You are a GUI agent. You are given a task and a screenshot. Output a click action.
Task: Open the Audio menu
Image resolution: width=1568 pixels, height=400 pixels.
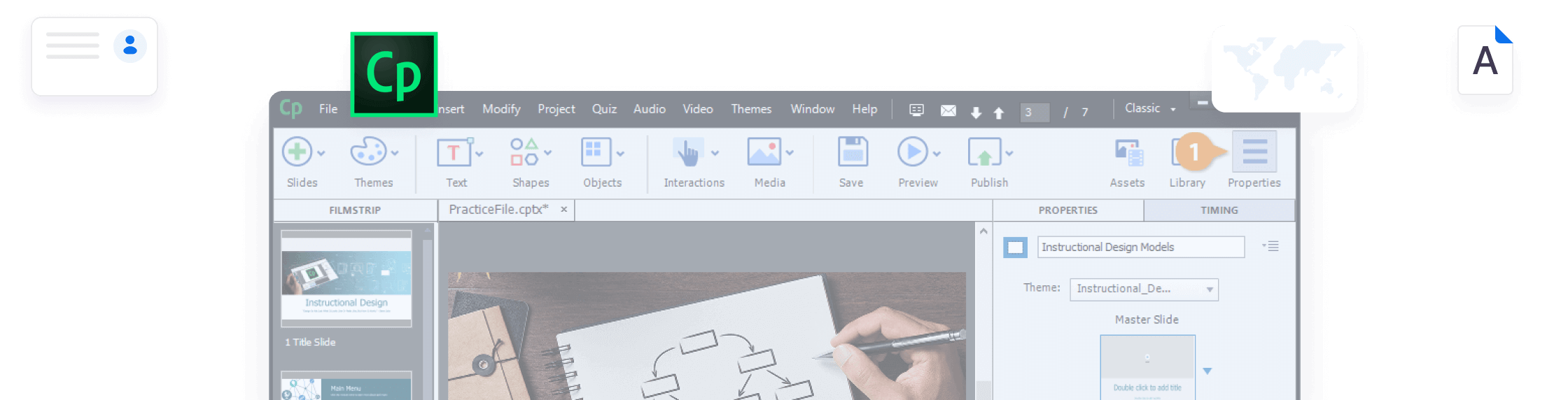tap(650, 109)
